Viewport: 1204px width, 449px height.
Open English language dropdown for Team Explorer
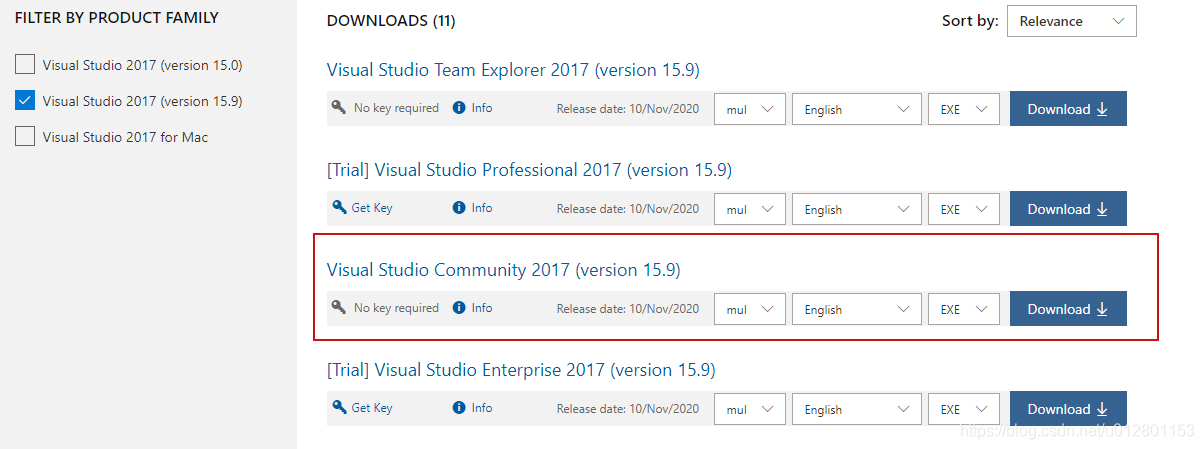pos(856,109)
